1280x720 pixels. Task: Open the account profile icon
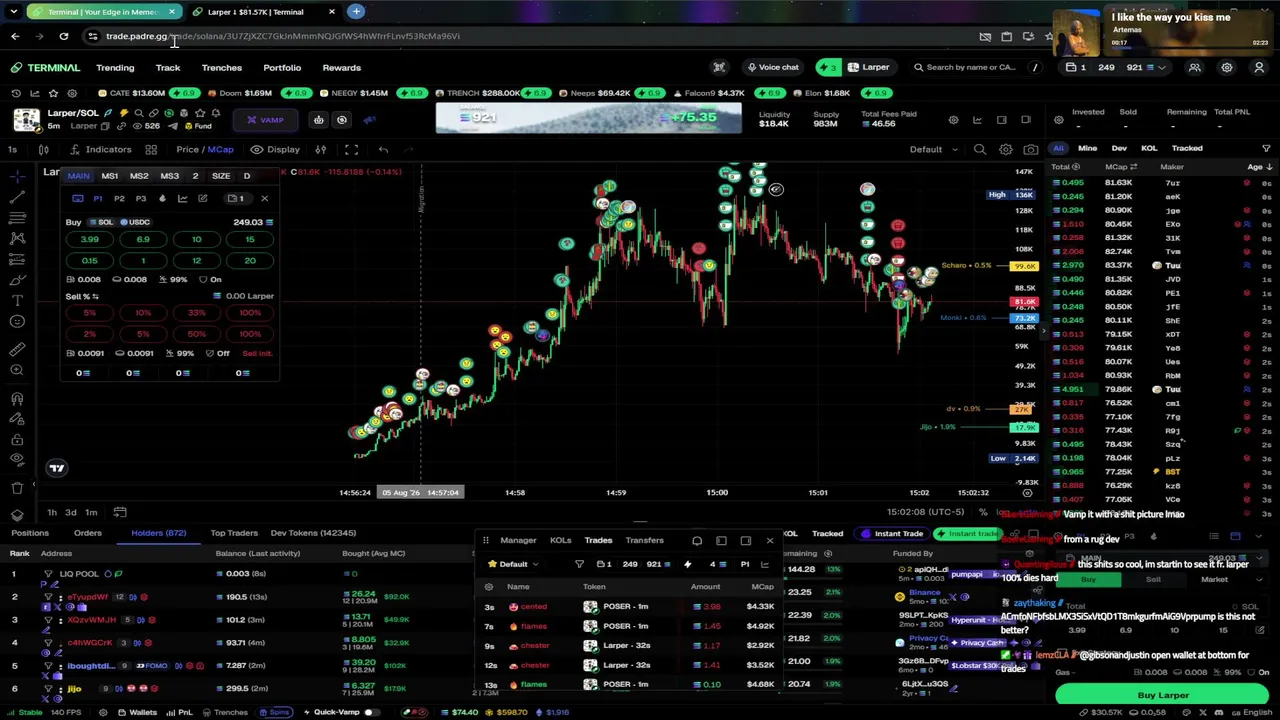click(x=1259, y=67)
